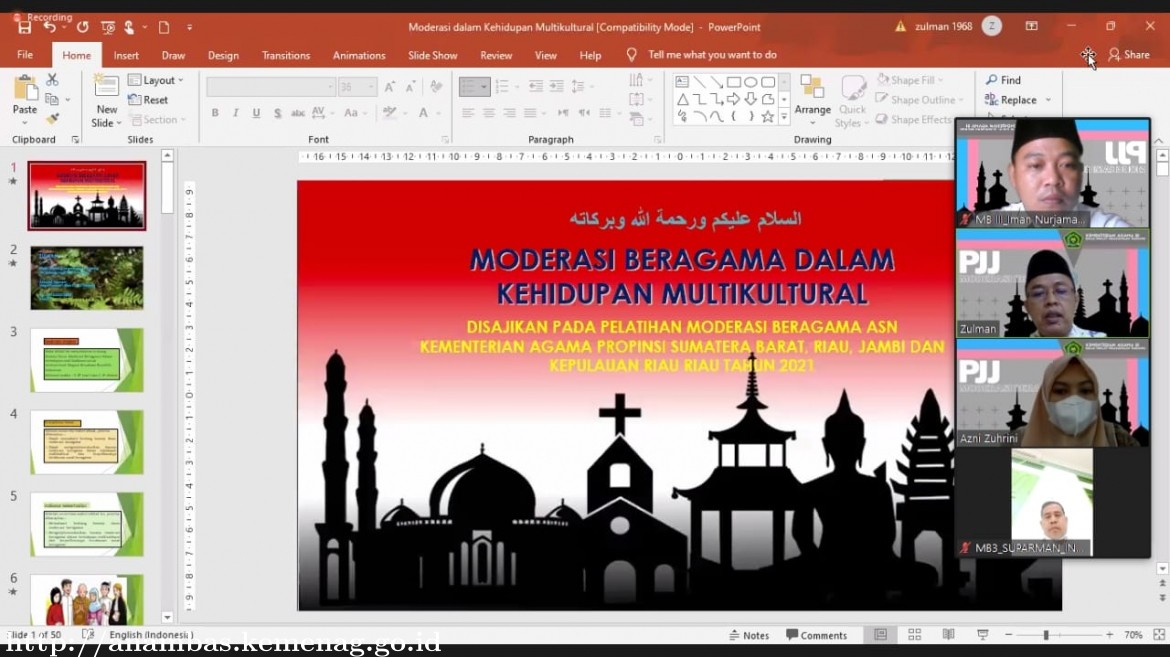The image size is (1170, 657).
Task: Insert a New Slide
Action: click(106, 88)
